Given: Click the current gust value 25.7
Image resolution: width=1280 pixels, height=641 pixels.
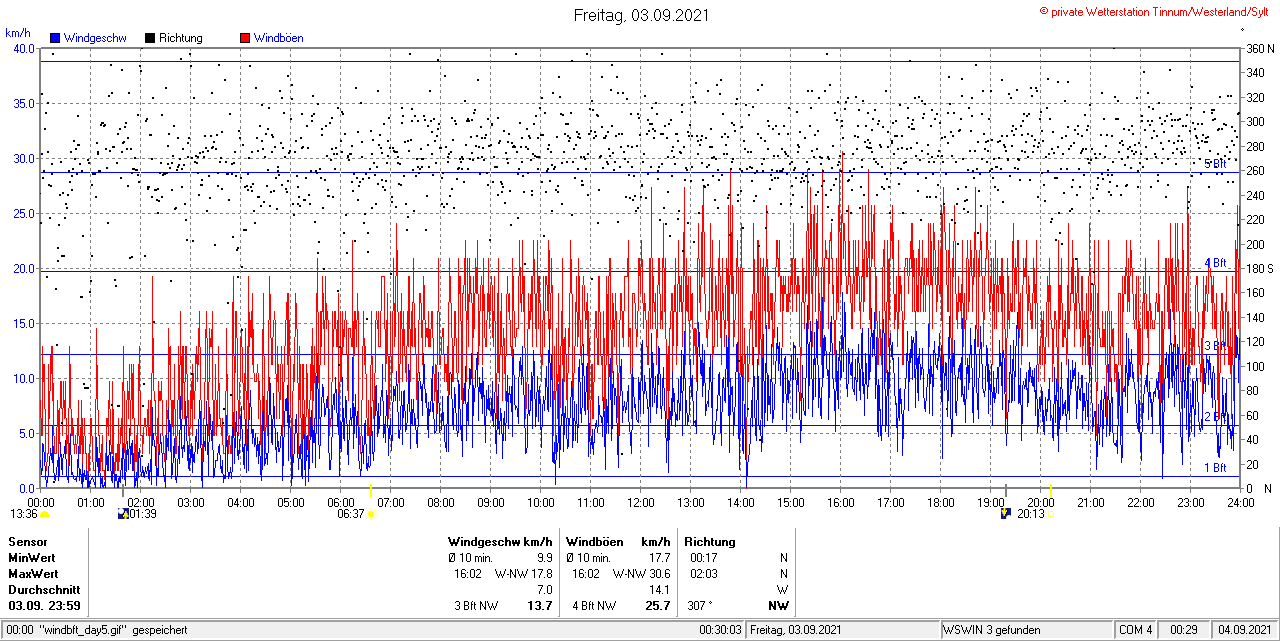Looking at the screenshot, I should (657, 606).
